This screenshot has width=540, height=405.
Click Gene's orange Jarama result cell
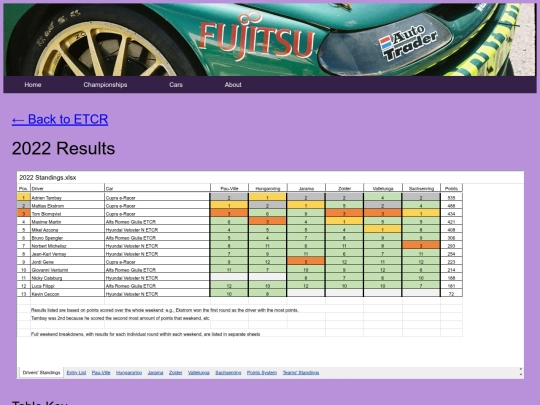[306, 262]
